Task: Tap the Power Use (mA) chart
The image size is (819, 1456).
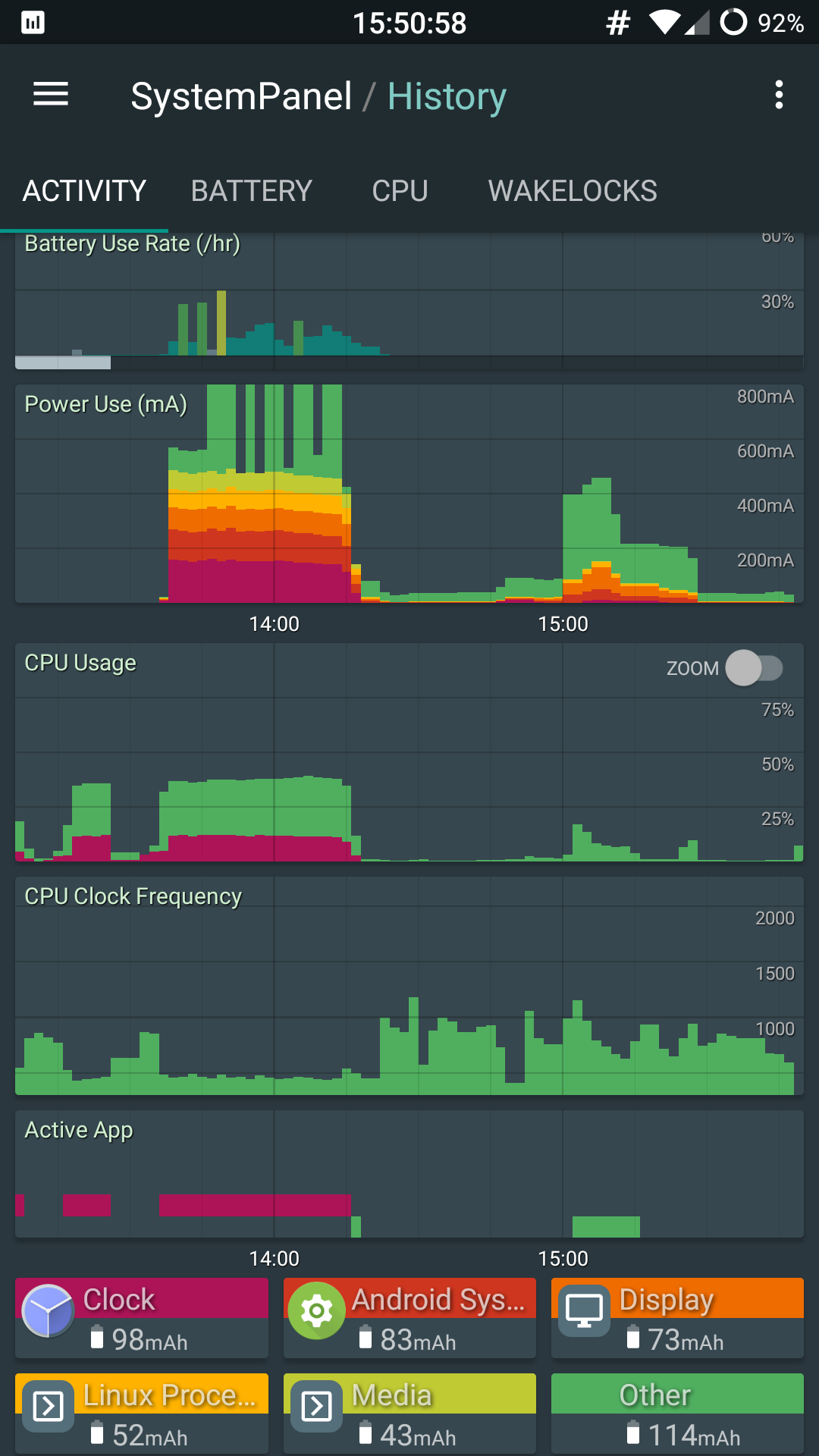Action: coord(409,494)
